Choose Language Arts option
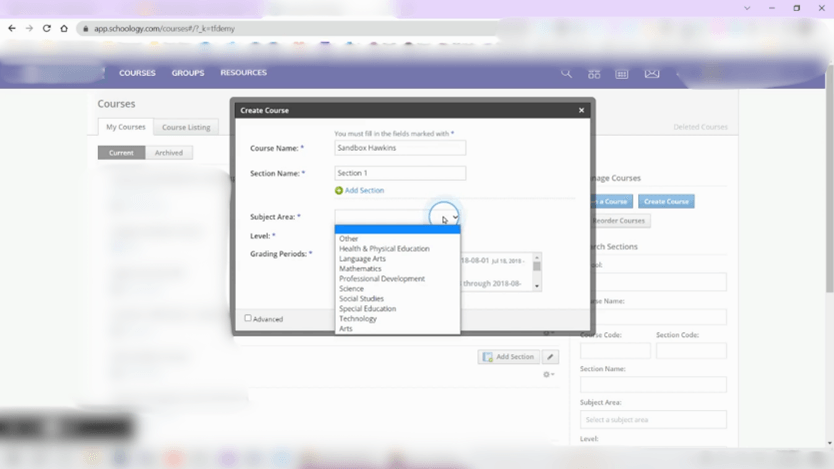834x469 pixels. click(397, 259)
